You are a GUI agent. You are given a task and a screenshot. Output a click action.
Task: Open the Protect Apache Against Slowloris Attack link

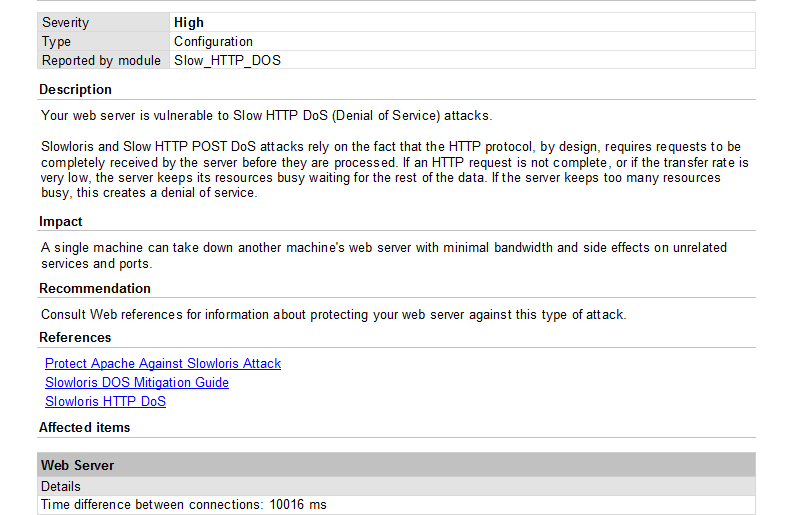click(x=163, y=364)
